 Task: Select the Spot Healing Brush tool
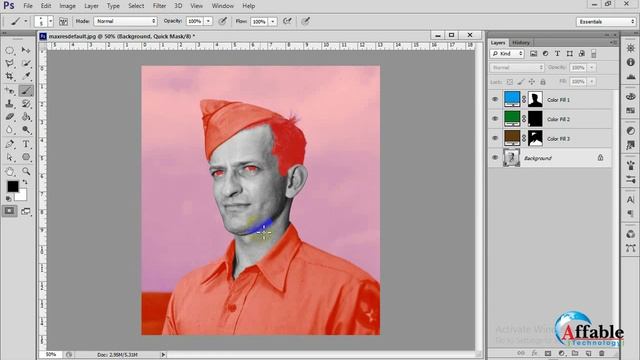pyautogui.click(x=10, y=90)
